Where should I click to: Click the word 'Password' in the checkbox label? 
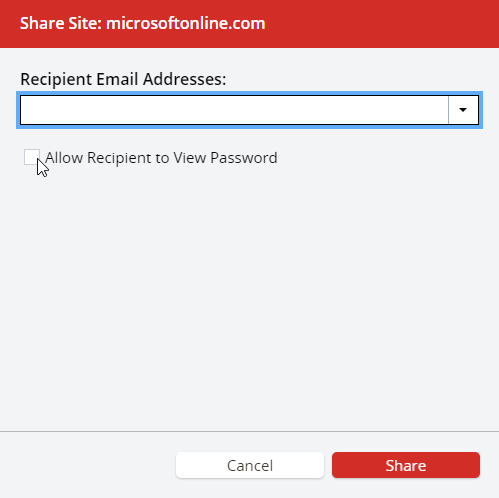(x=244, y=158)
